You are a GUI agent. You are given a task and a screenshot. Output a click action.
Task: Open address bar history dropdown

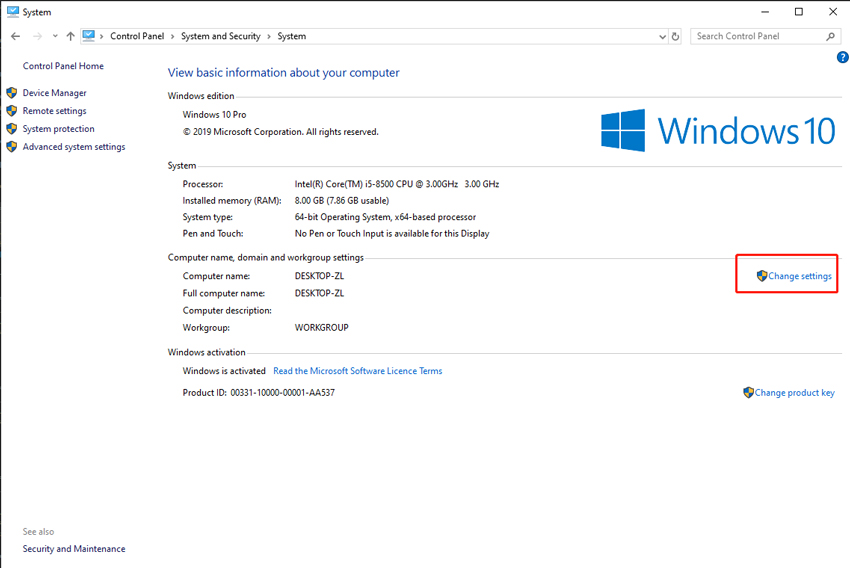(x=662, y=36)
